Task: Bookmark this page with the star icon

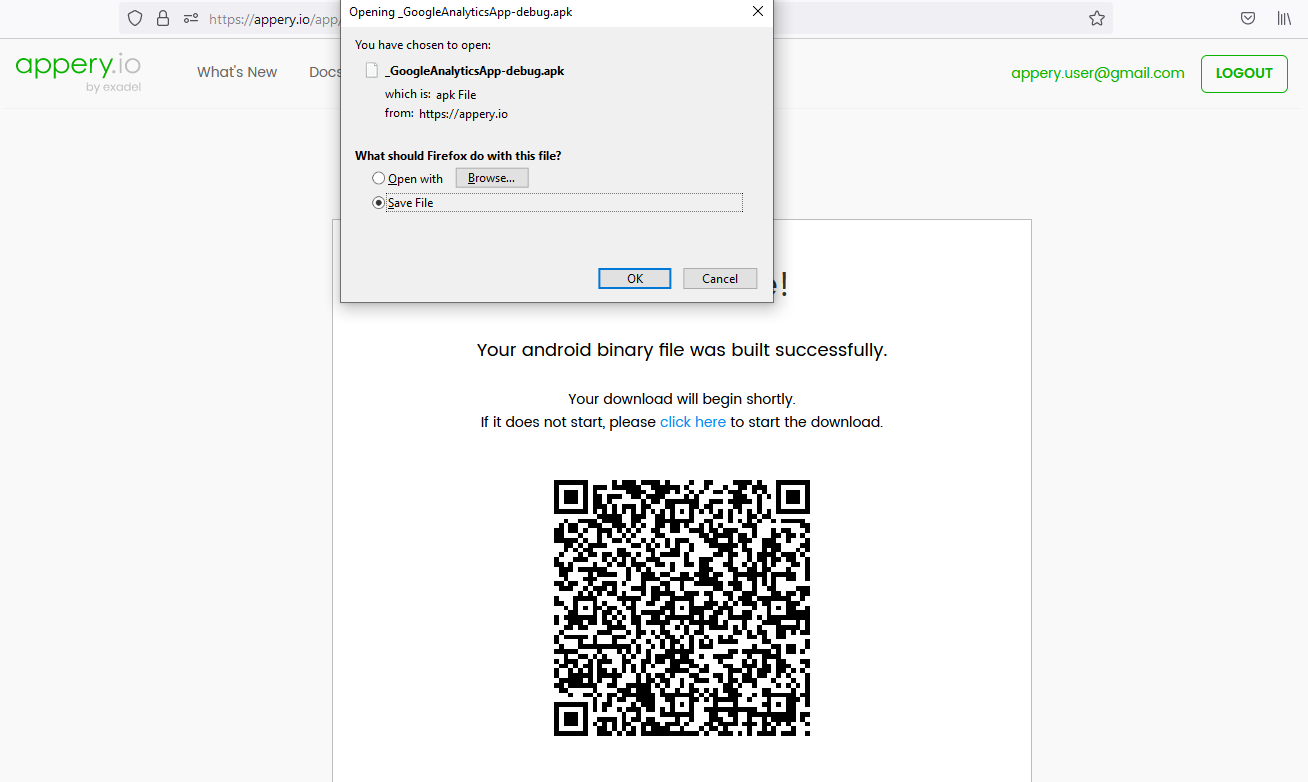Action: point(1097,18)
